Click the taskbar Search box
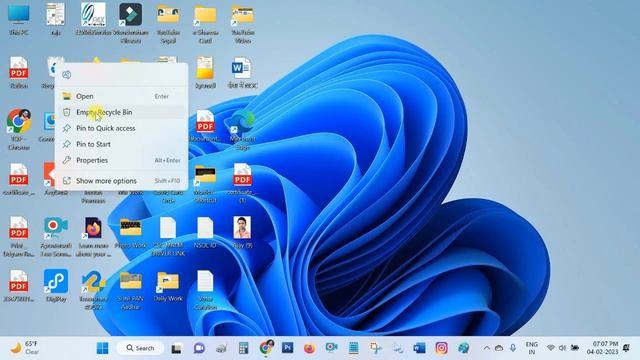Screen dimensions: 640x360 pos(140,348)
